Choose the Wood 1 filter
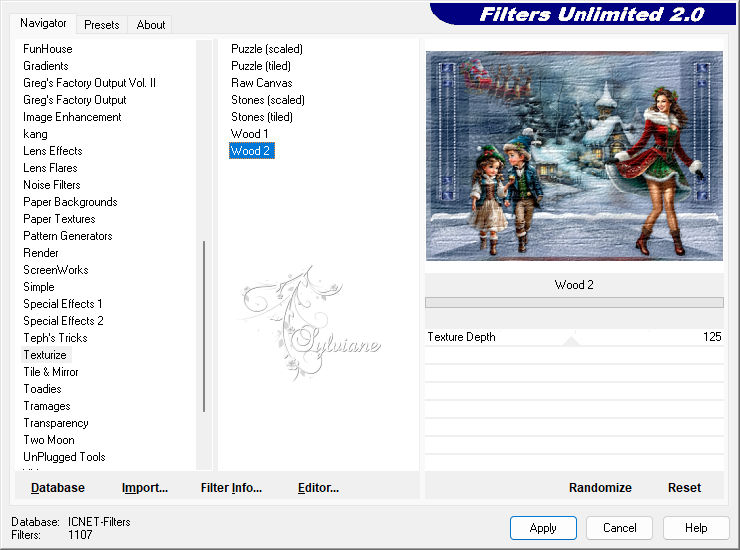740x550 pixels. click(249, 134)
